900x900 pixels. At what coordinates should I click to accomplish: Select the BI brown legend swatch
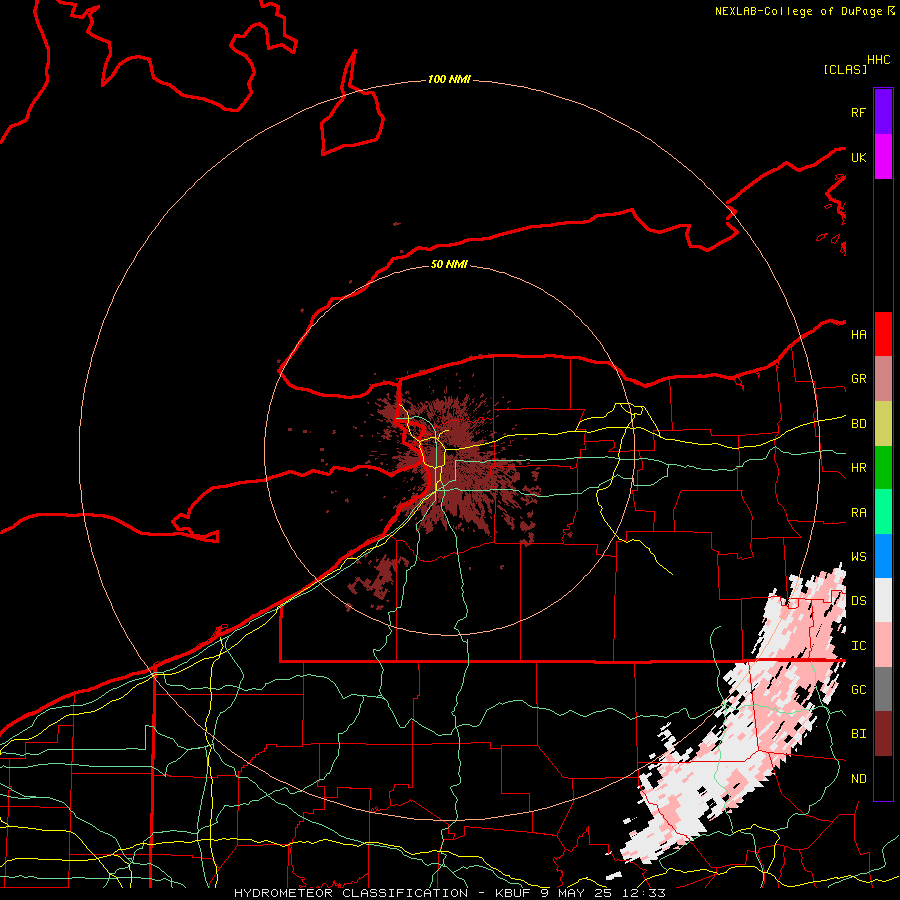(883, 734)
